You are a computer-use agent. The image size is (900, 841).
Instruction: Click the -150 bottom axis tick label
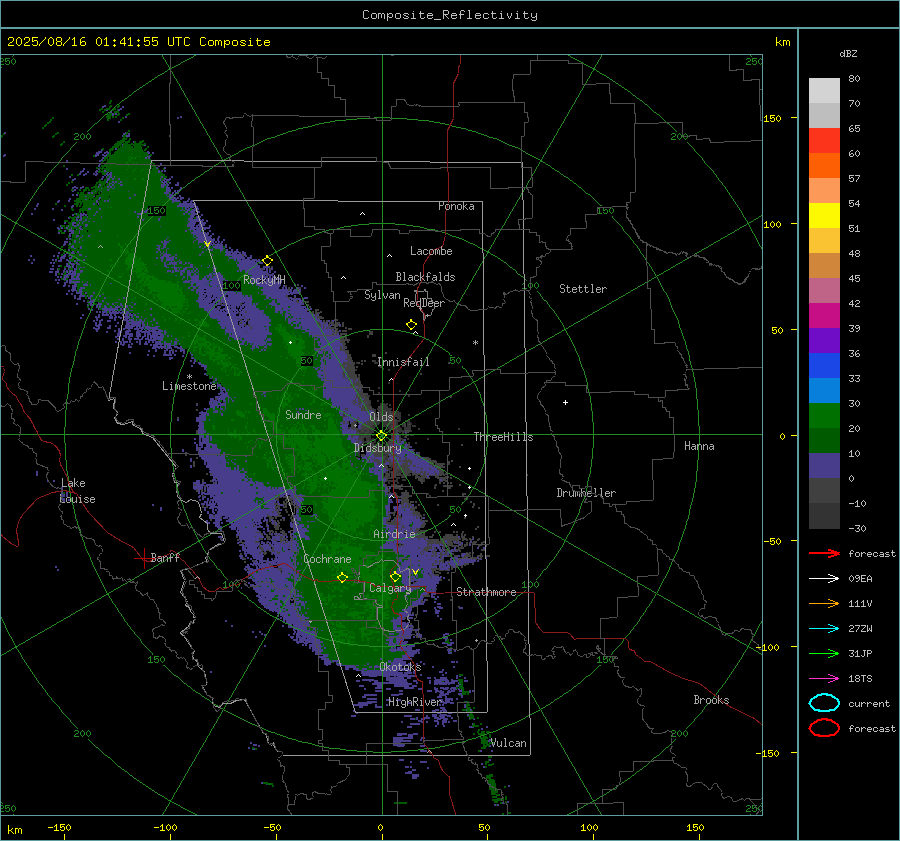tap(59, 827)
